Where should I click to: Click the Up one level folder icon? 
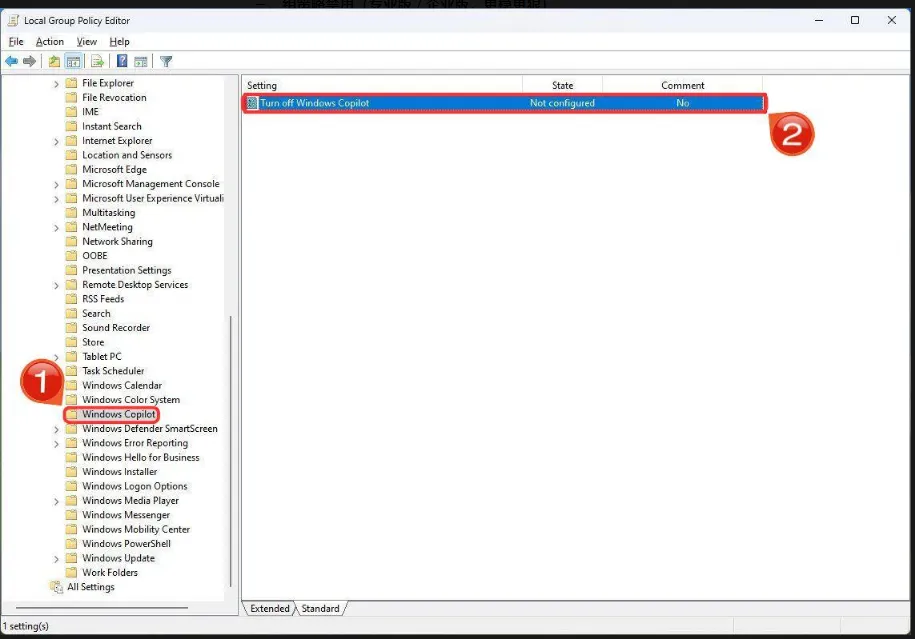pyautogui.click(x=54, y=61)
